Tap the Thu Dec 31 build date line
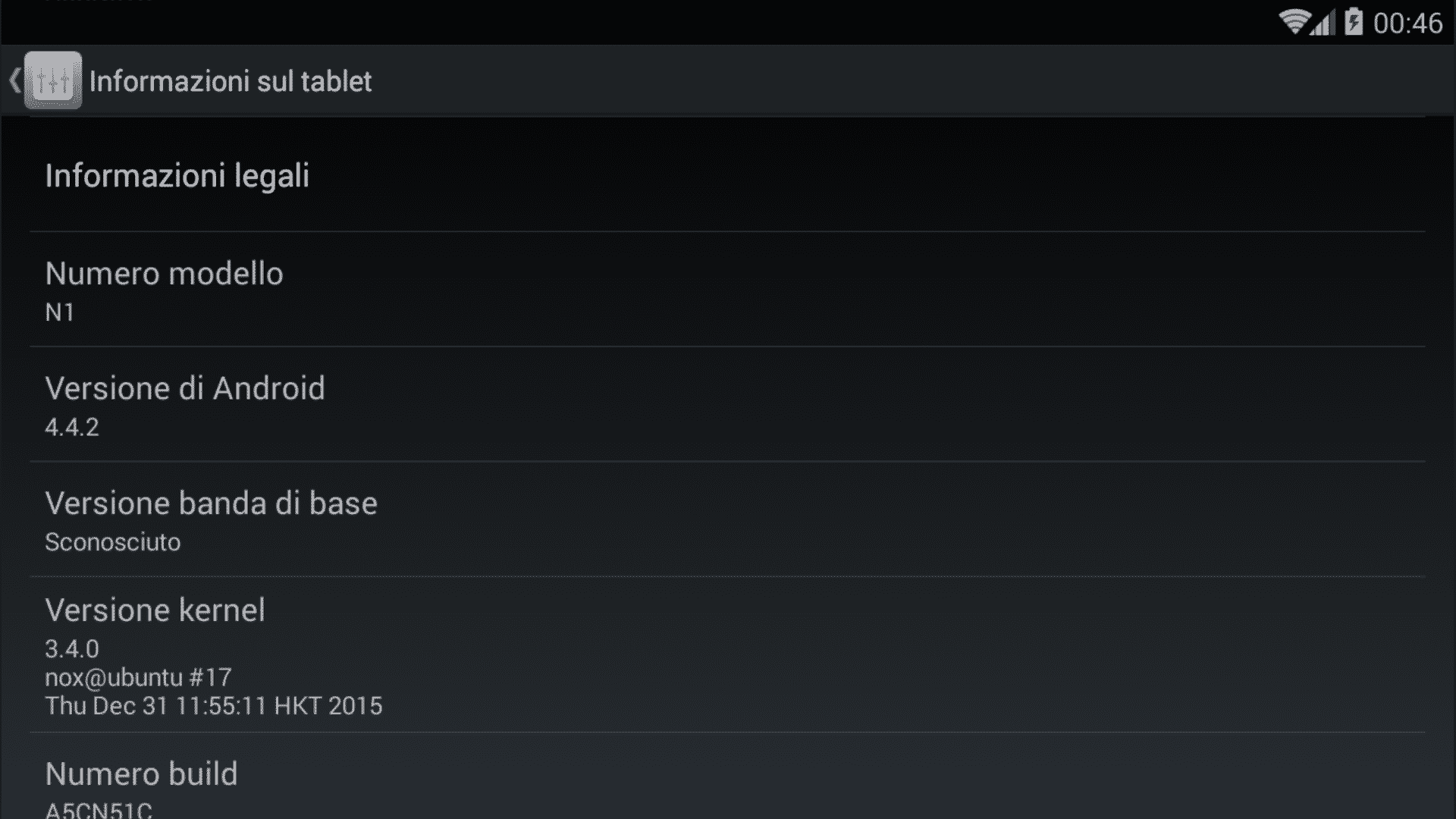1456x819 pixels. pyautogui.click(x=214, y=706)
